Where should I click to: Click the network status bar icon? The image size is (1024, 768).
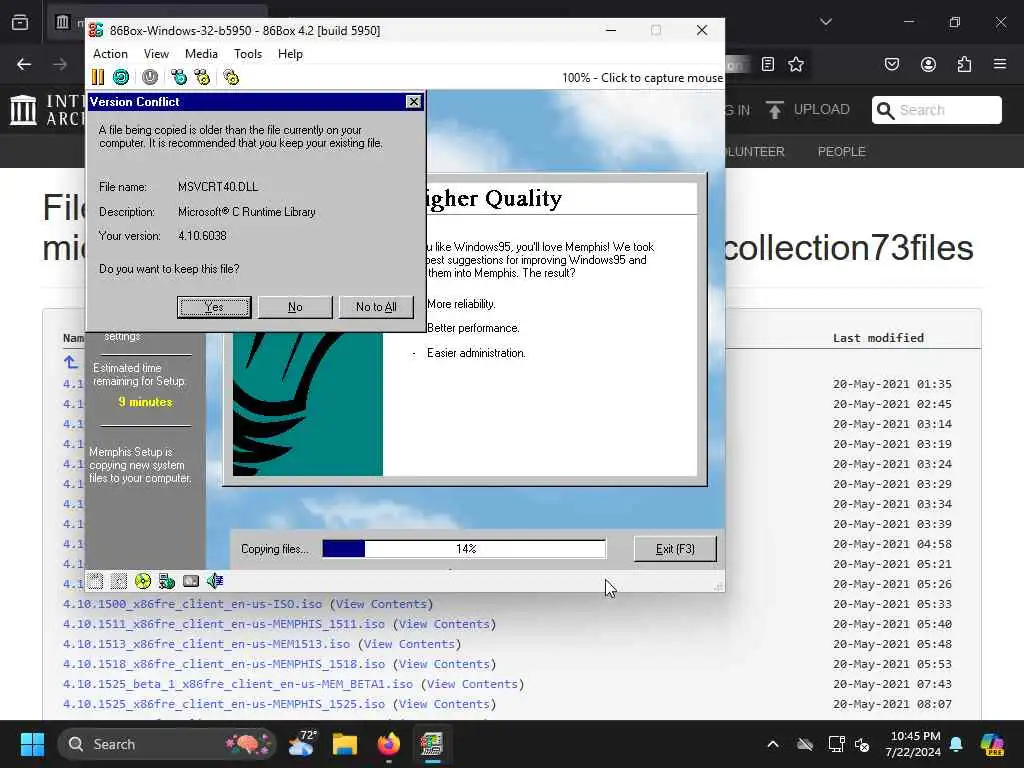point(167,581)
